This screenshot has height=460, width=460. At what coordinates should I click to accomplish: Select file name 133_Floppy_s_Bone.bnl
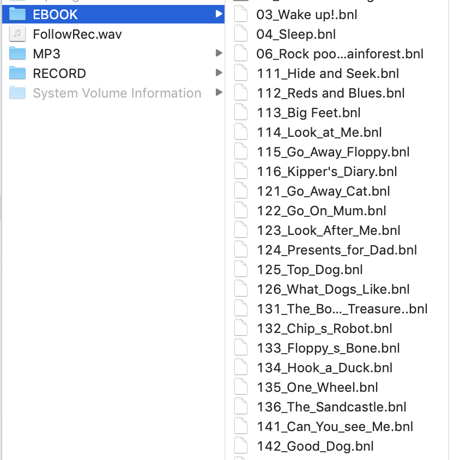click(x=328, y=348)
